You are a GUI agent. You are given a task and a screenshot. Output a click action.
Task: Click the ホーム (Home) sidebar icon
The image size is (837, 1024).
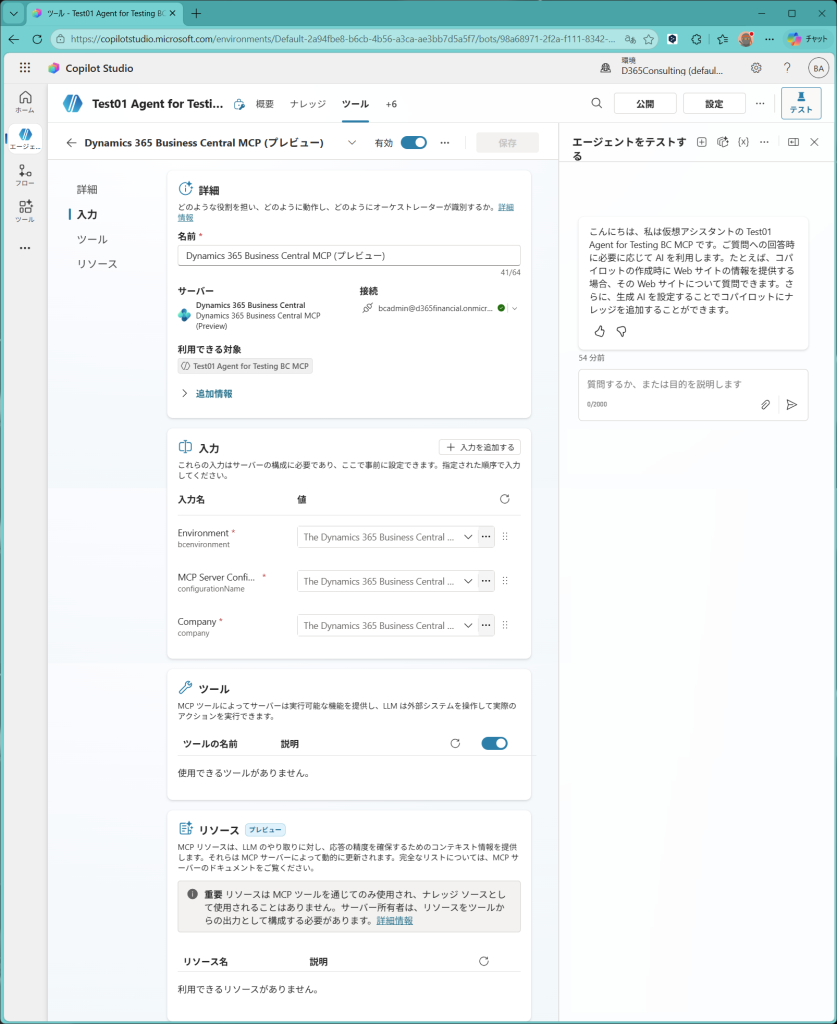pos(25,101)
